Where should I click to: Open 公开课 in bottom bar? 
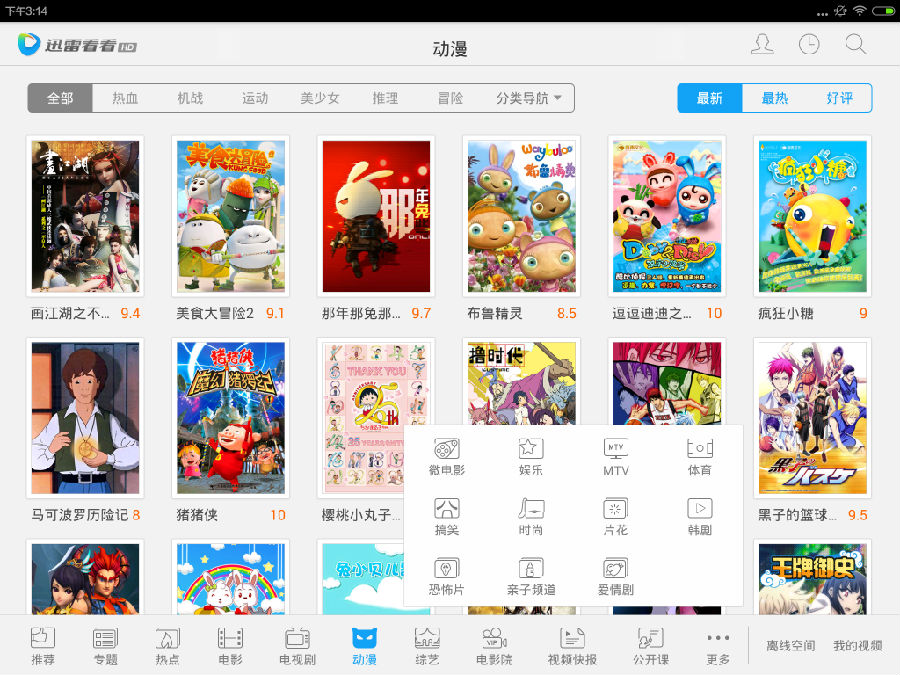(651, 646)
